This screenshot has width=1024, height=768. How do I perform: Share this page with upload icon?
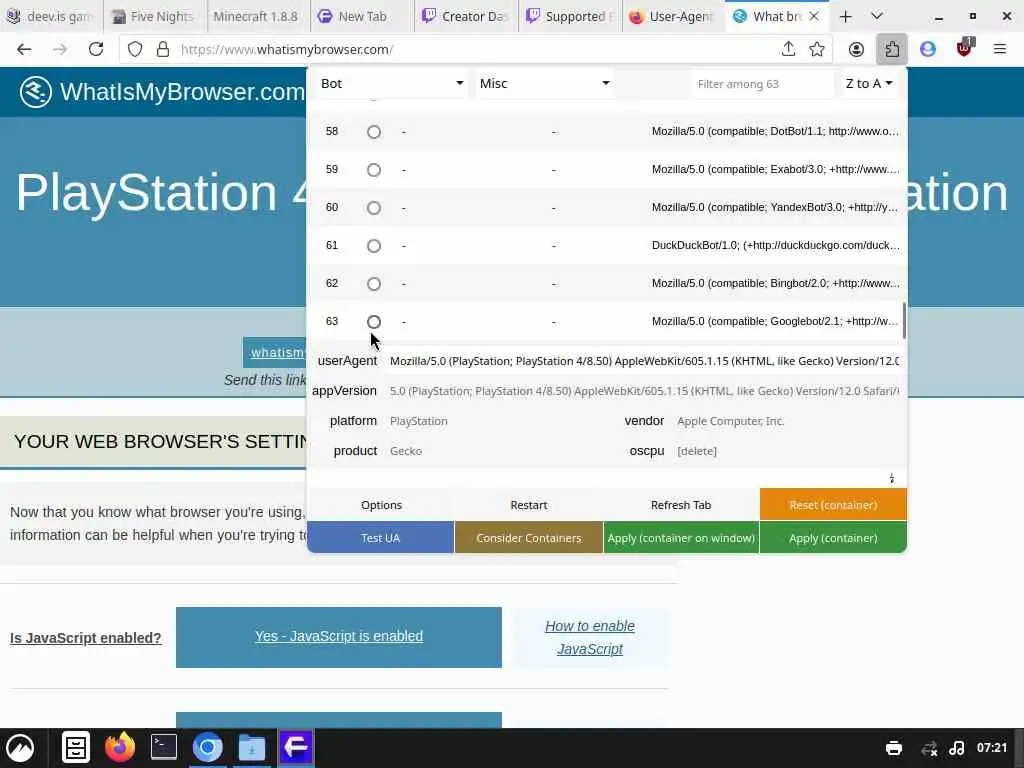pyautogui.click(x=788, y=49)
